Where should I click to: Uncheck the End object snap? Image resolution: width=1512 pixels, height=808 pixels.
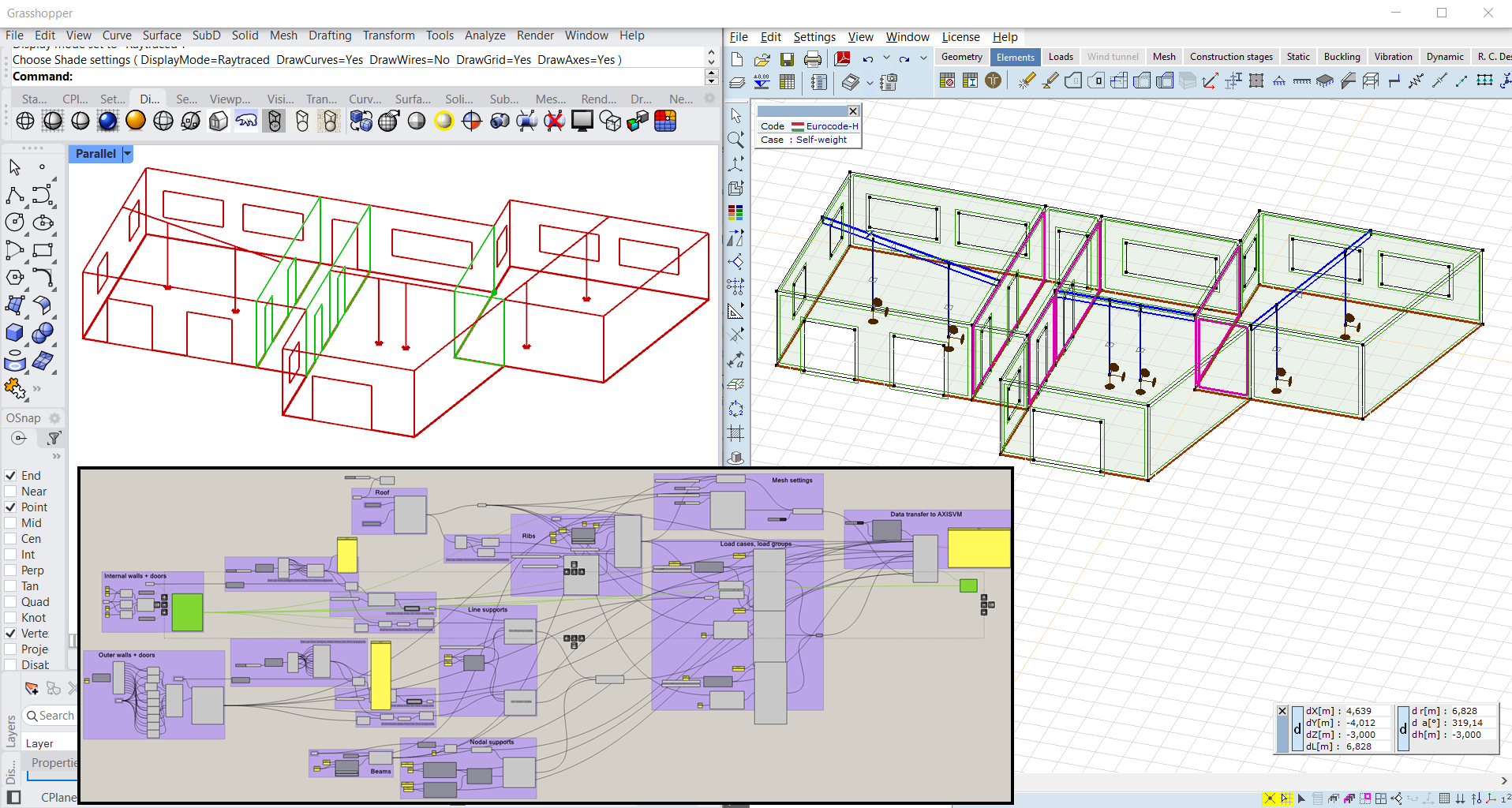click(x=11, y=476)
